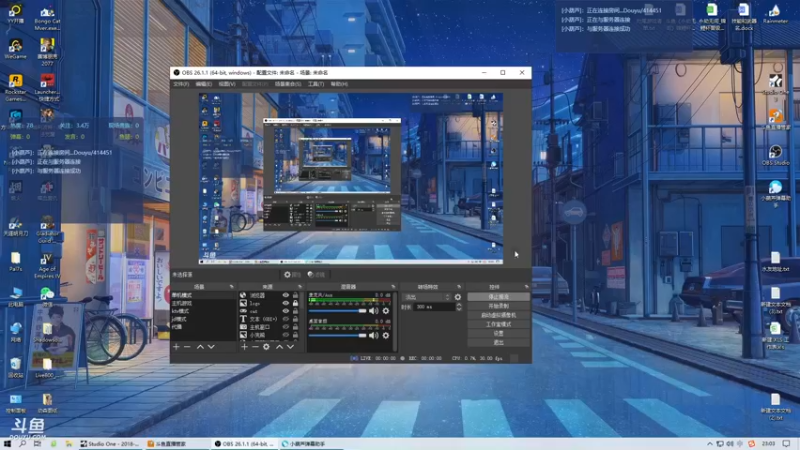Move selected scene up arrow
Screen dimensions: 800x450
click(x=200, y=347)
